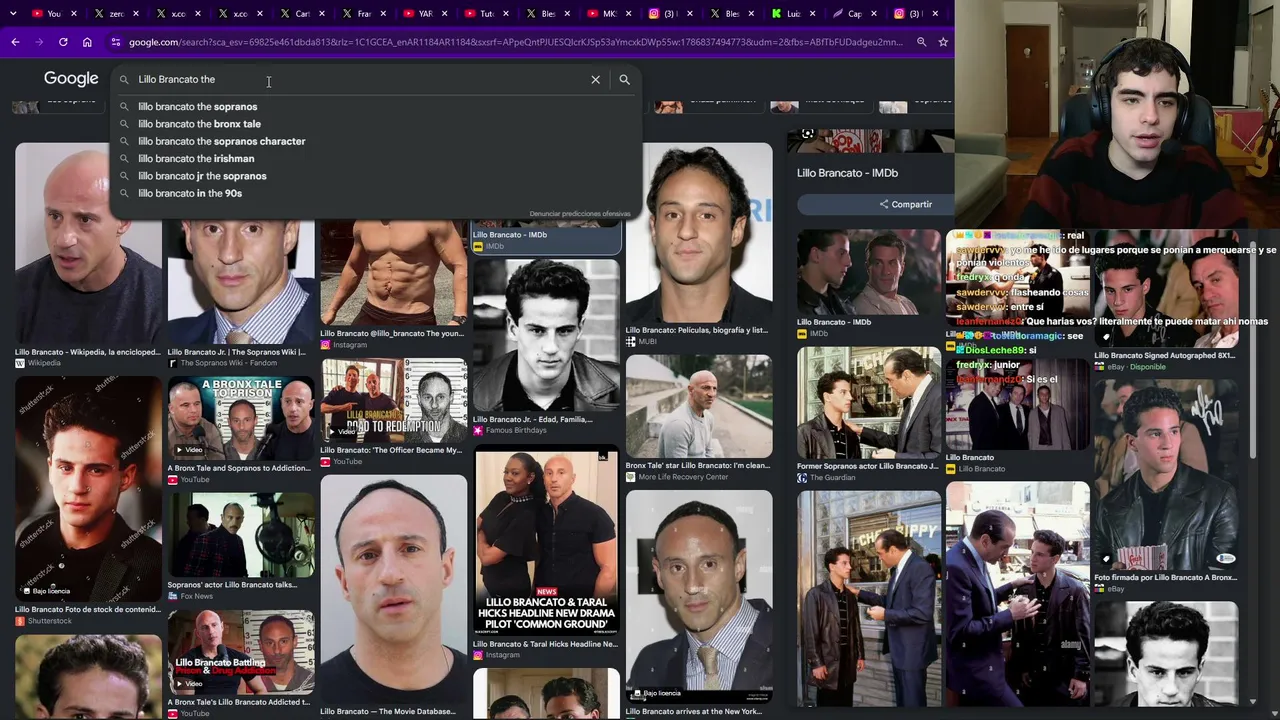Switch to the 'zerc' X tab
The width and height of the screenshot is (1280, 720).
(x=111, y=14)
